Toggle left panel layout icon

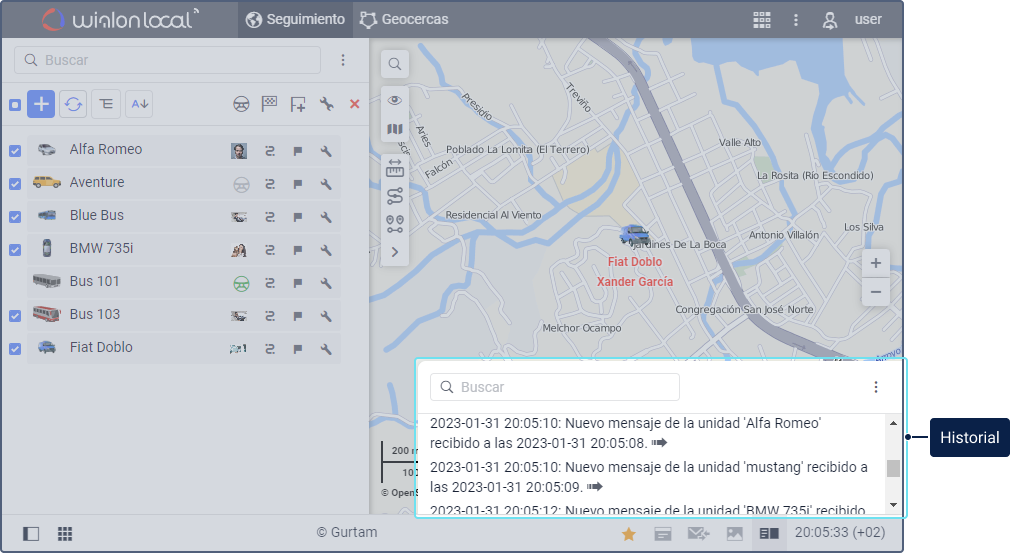coord(31,534)
